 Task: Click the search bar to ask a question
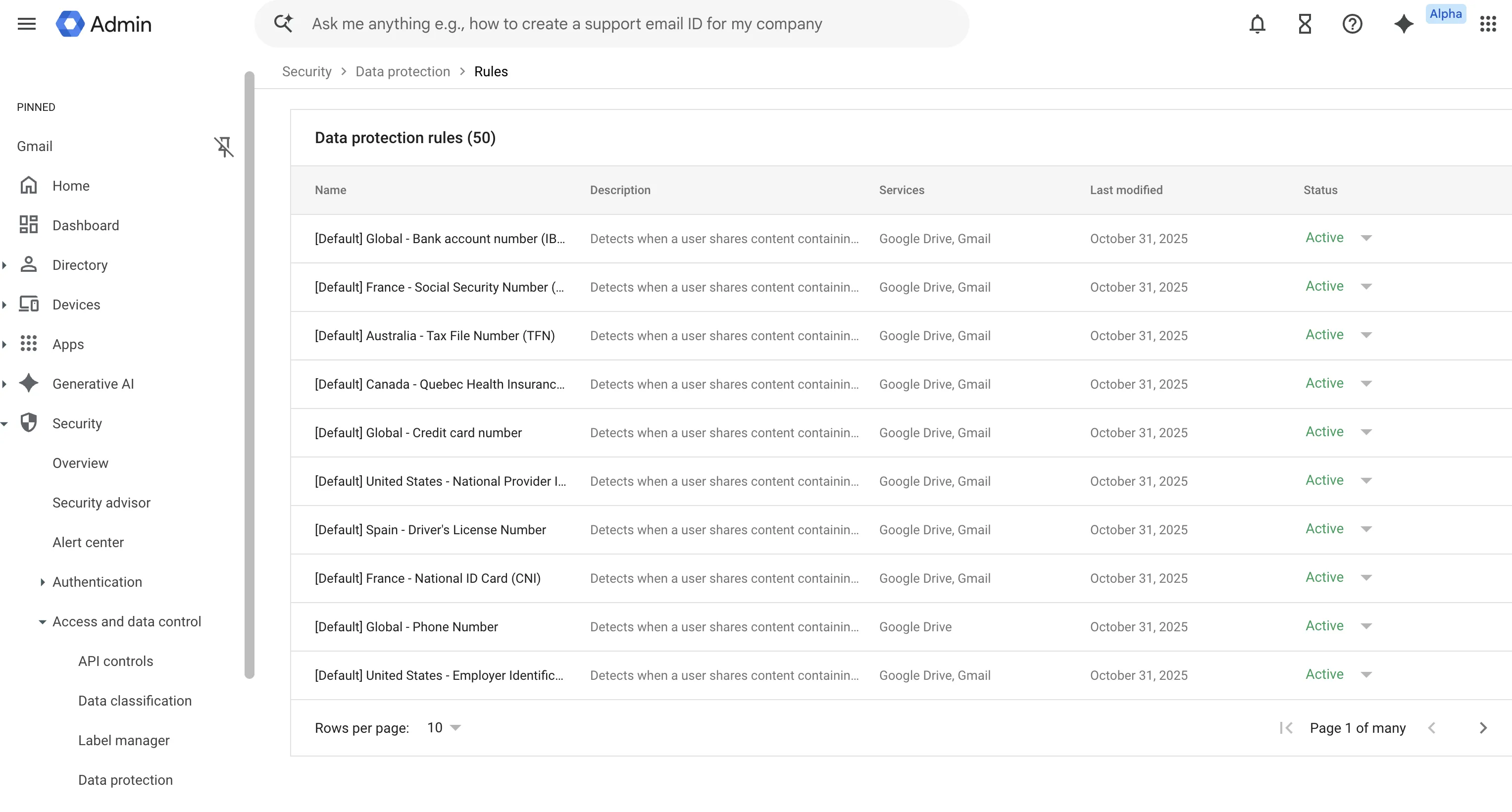coord(610,23)
